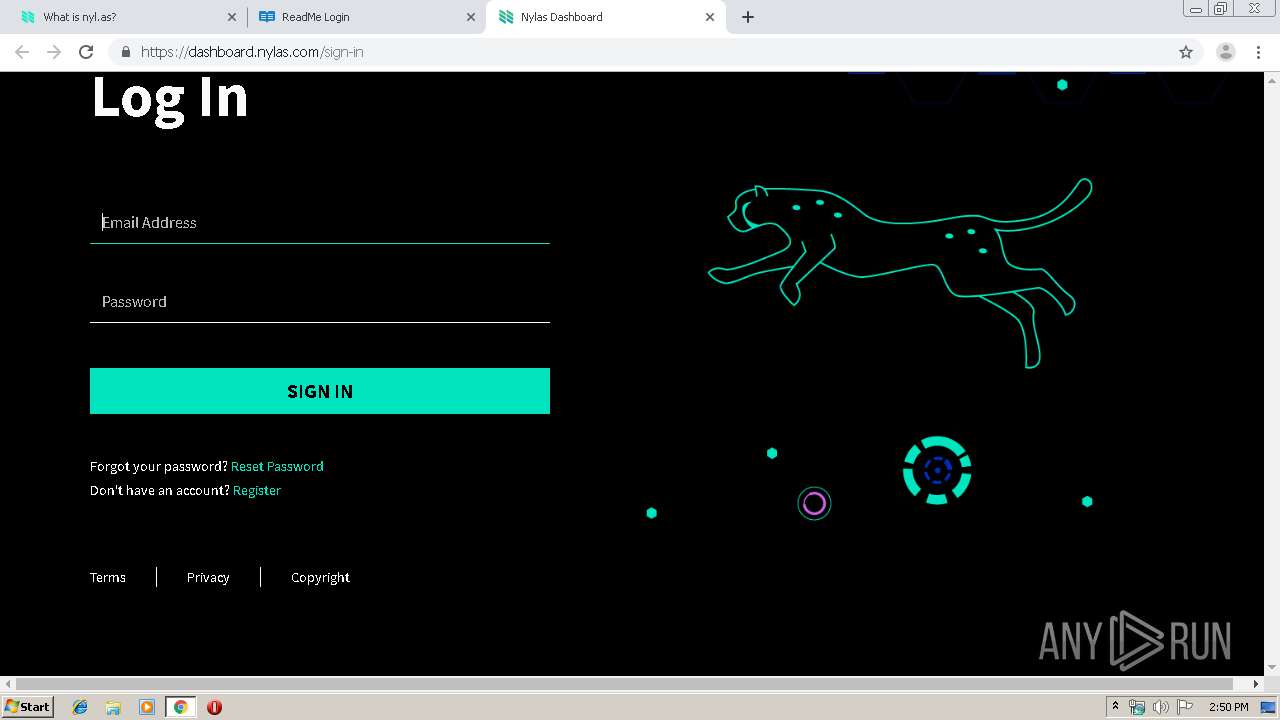Focus the Email Address field
This screenshot has height=720, width=1280.
tap(320, 223)
